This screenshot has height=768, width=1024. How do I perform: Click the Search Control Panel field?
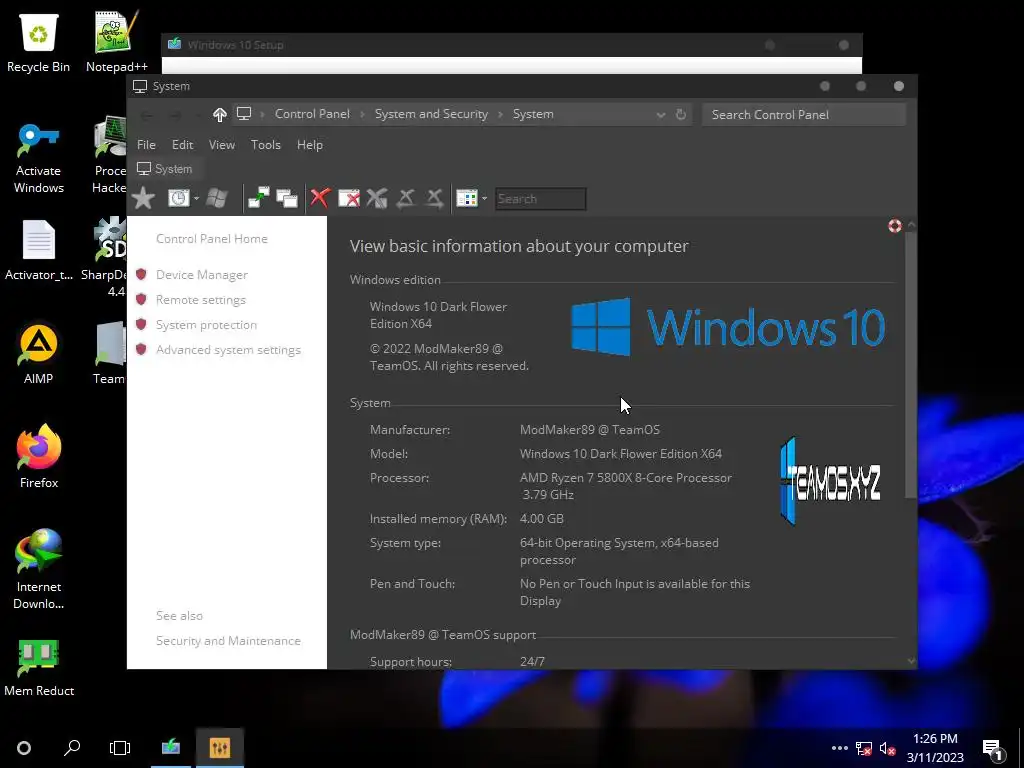pos(803,114)
